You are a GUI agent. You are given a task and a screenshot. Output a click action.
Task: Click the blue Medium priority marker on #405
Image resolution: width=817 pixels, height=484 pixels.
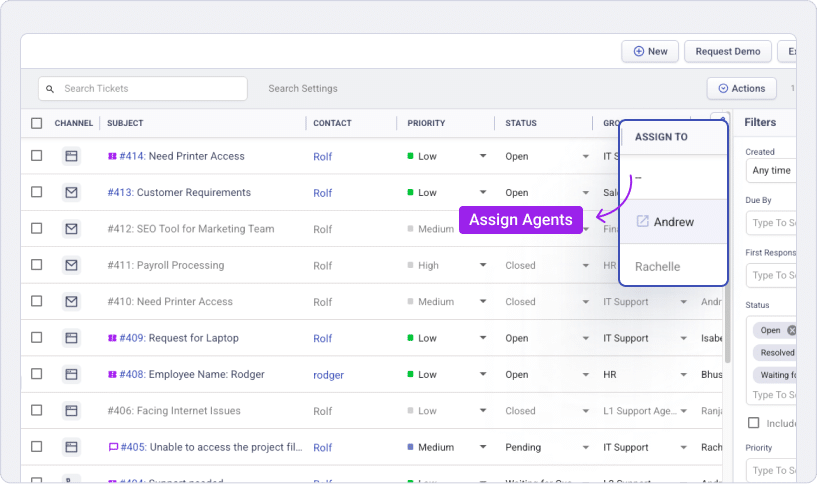(411, 447)
